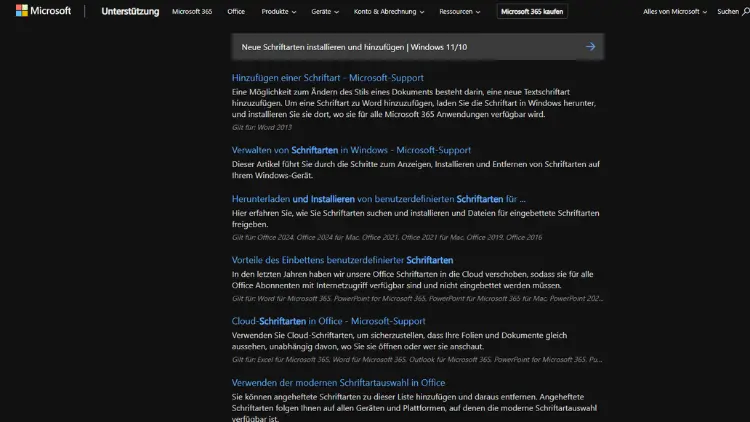Click description starting 'Sie können angeheftete Schriftarten'

coord(414,407)
